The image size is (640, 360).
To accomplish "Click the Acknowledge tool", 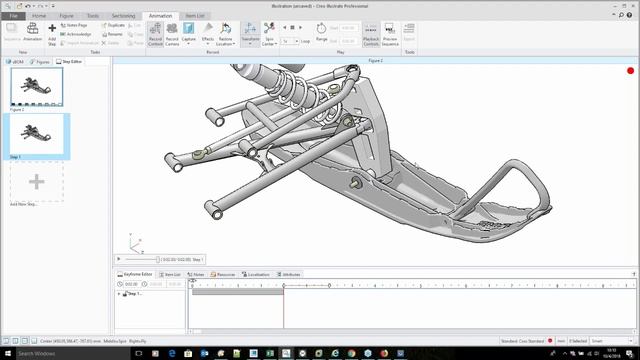I will click(76, 34).
